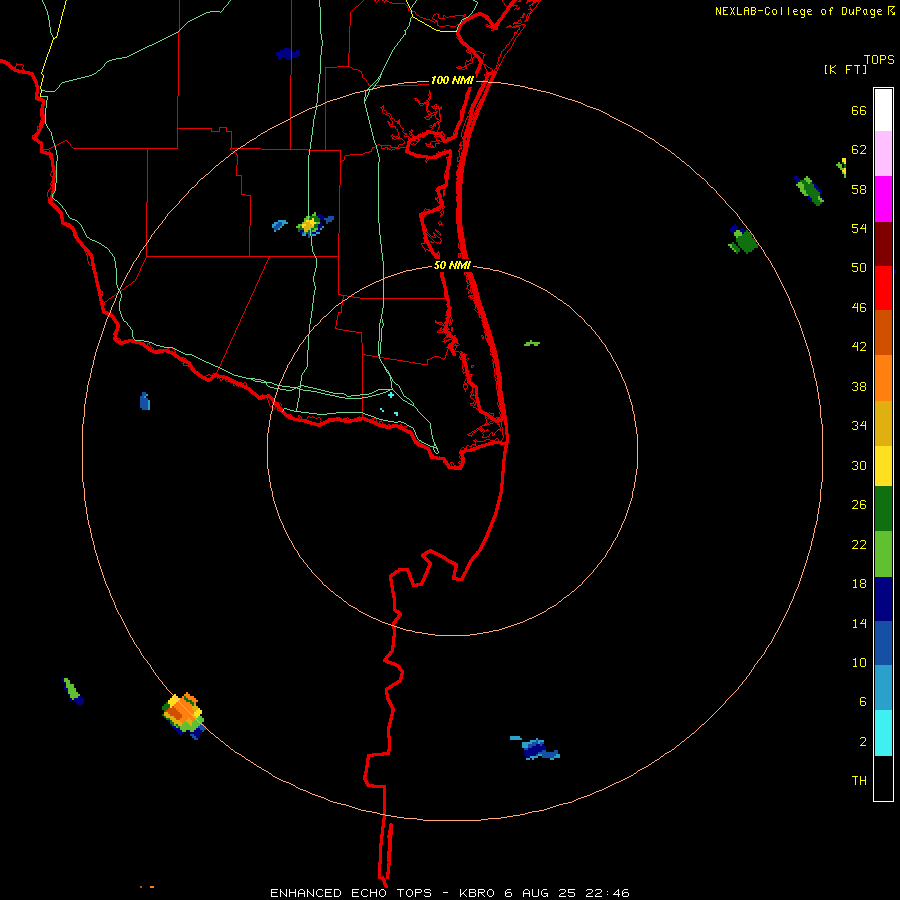Click the orange storm cell on 100 NMI ring
900x900 pixels.
click(x=184, y=715)
